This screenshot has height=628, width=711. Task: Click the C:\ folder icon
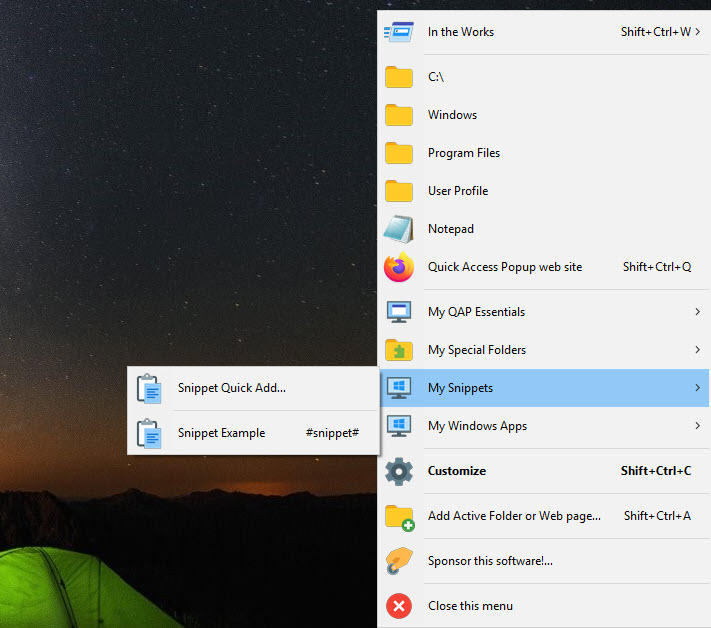tap(399, 77)
